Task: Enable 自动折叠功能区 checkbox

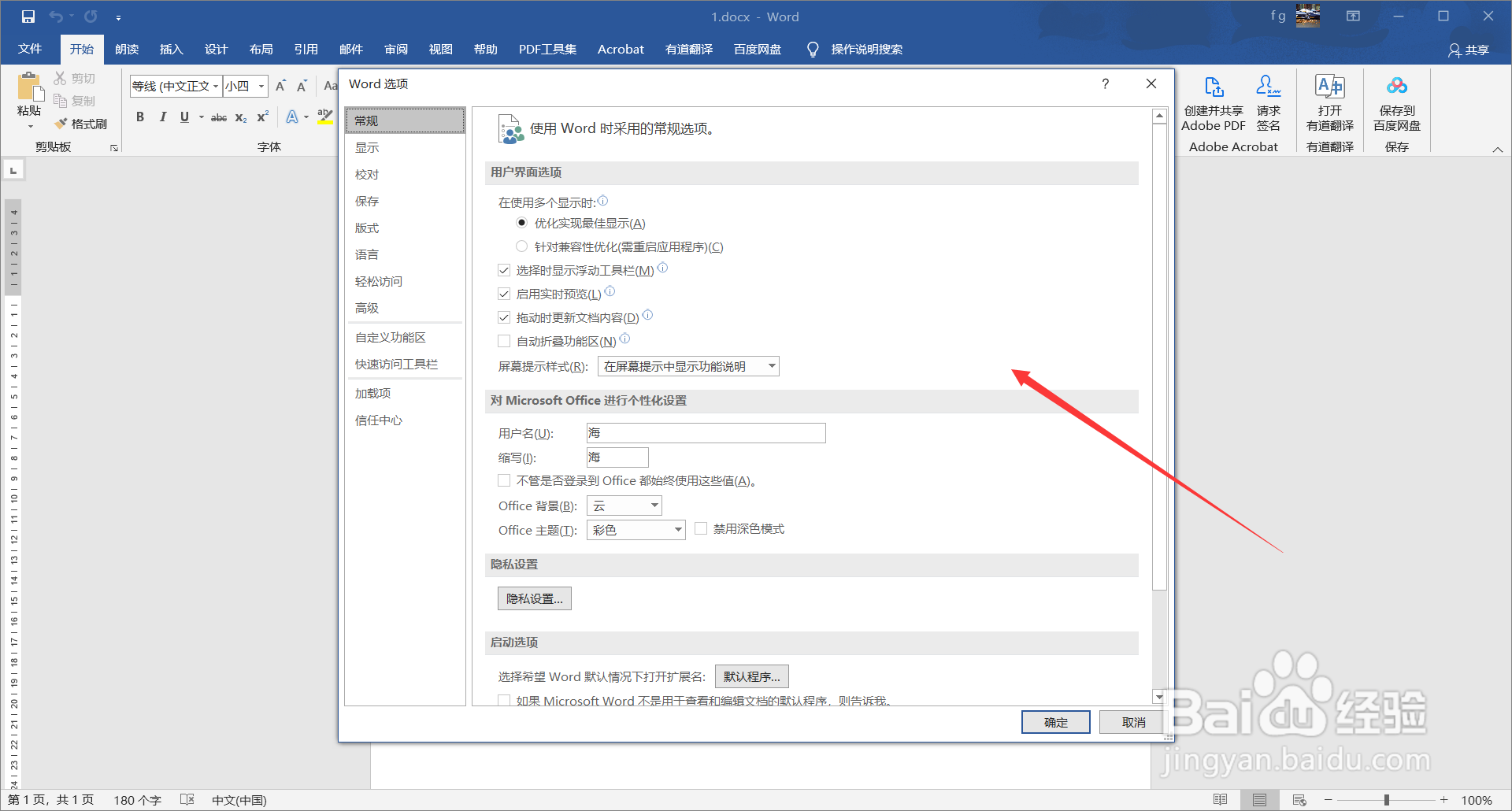Action: (504, 340)
